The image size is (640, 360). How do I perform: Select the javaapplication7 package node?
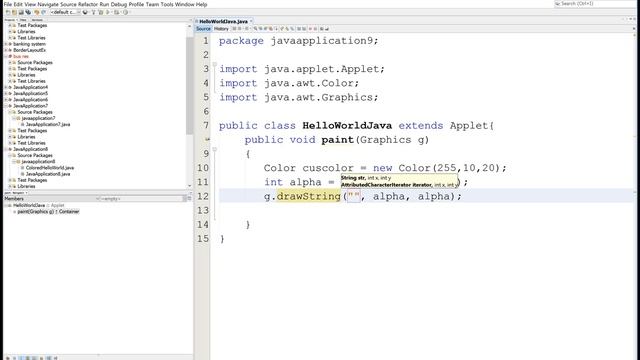[38, 118]
